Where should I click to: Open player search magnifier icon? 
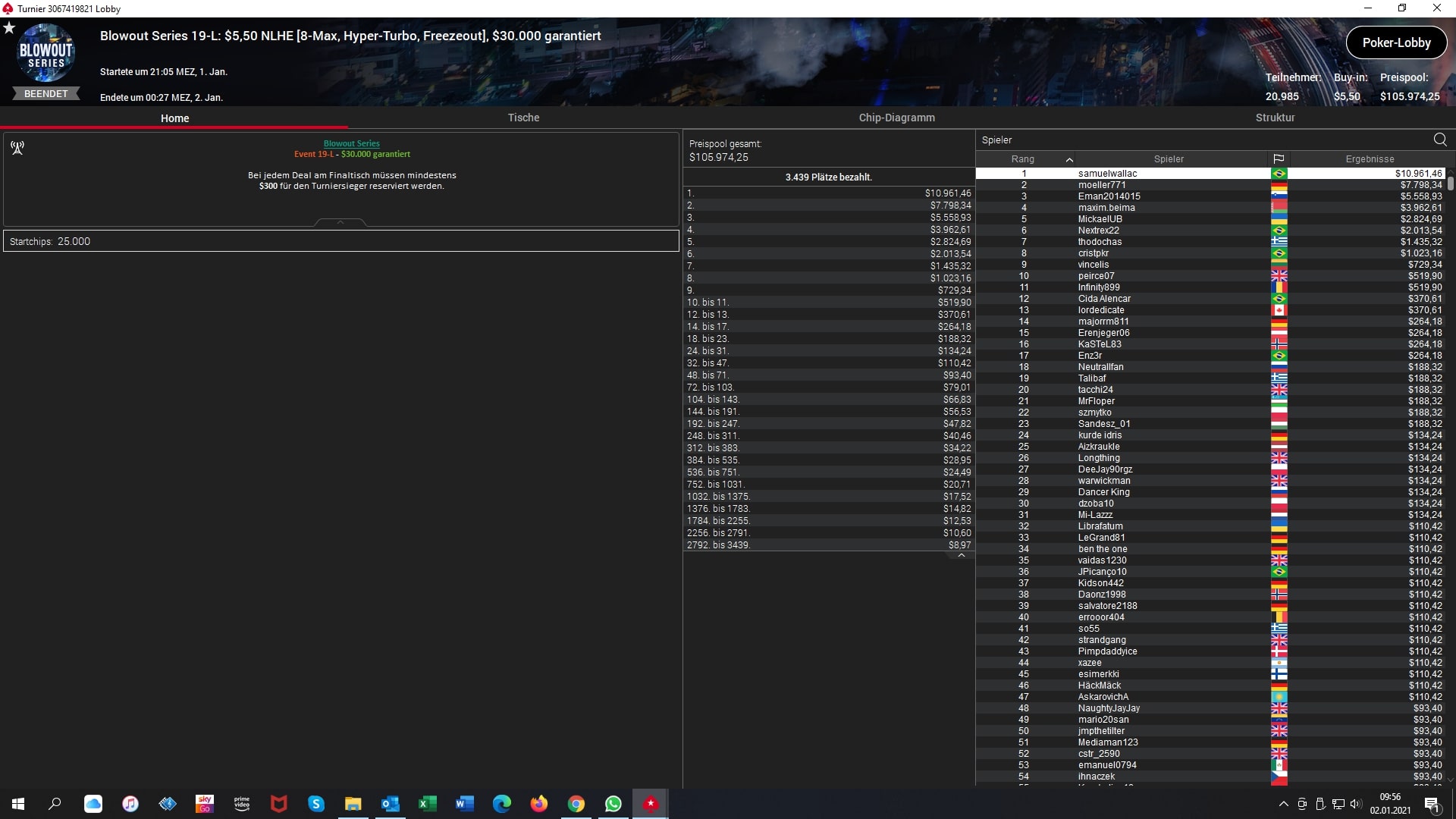(1440, 140)
